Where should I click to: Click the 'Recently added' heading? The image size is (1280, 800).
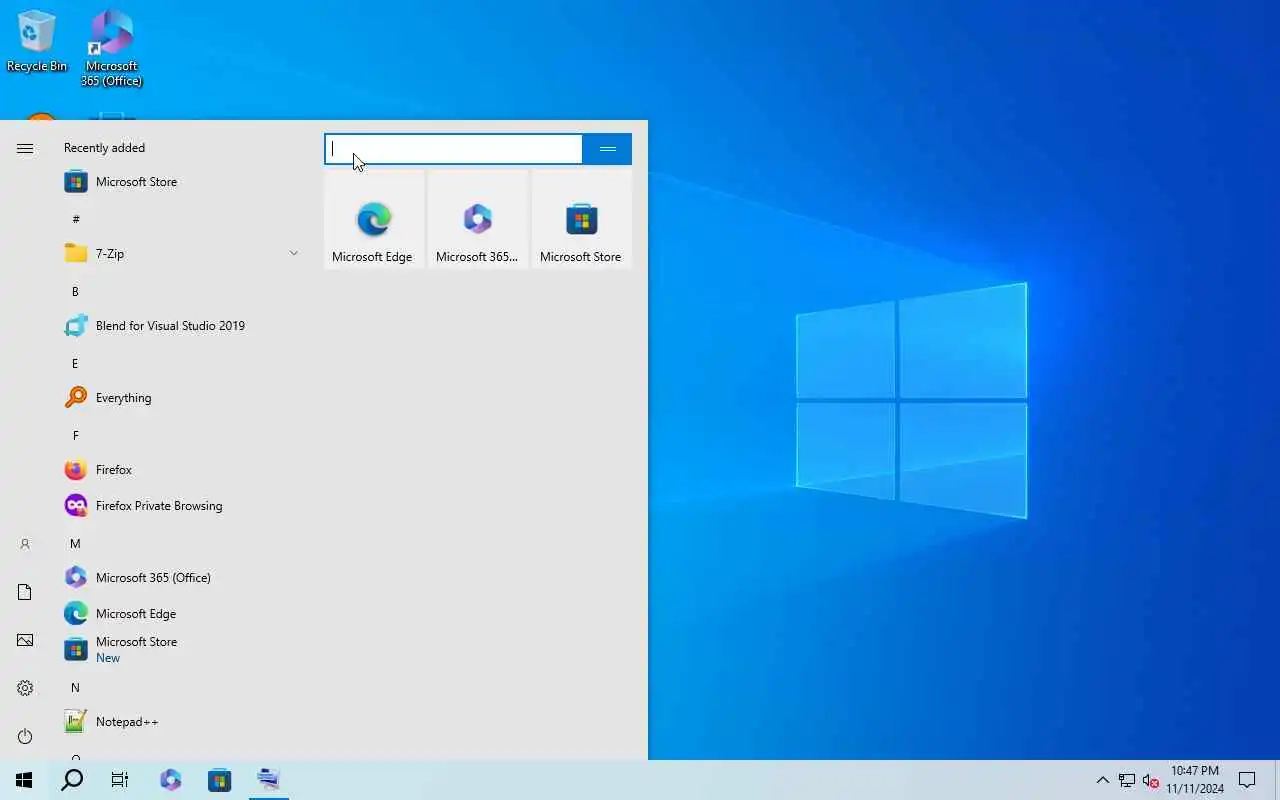(105, 148)
